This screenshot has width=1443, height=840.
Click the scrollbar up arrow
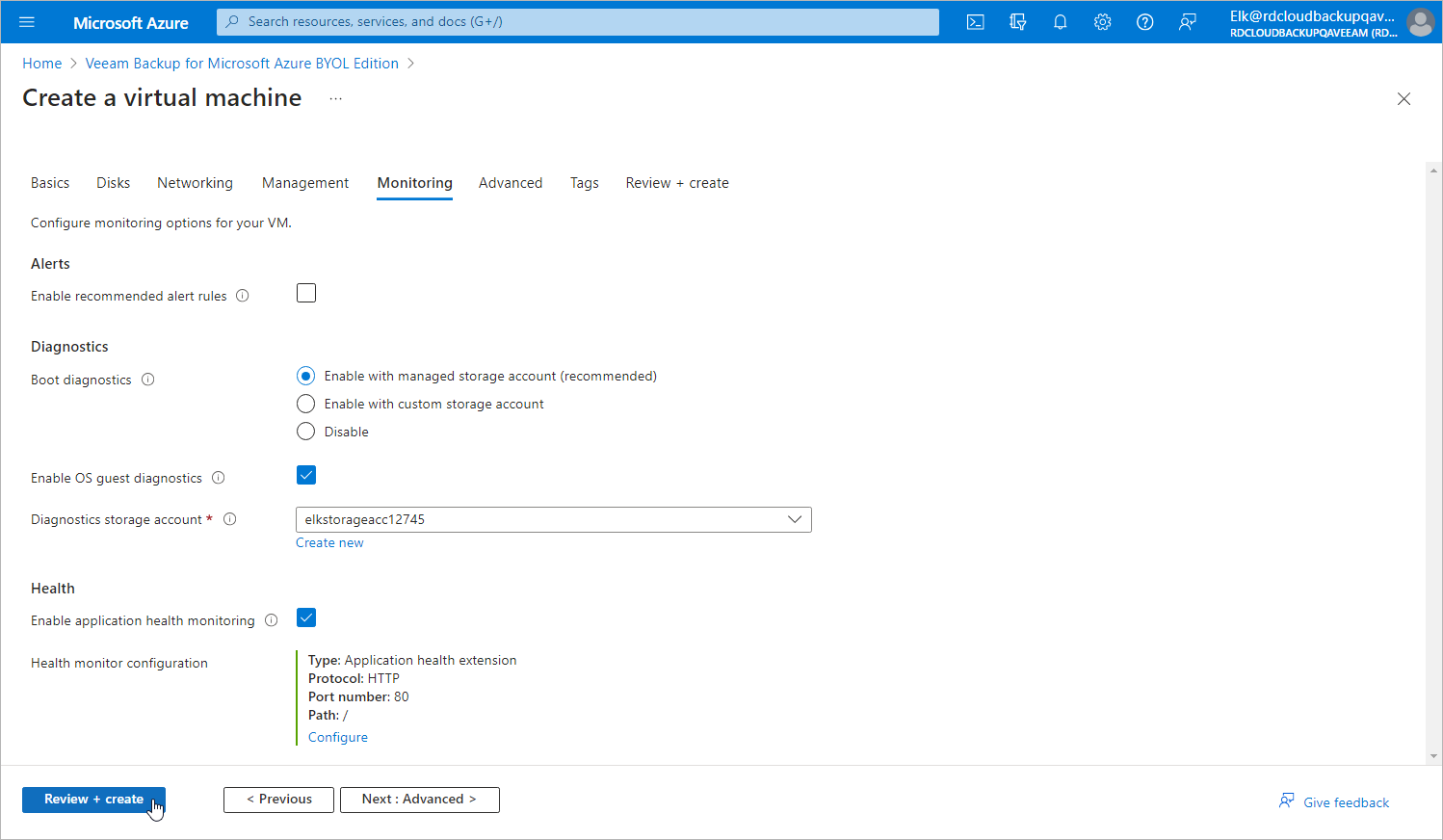[x=1434, y=170]
